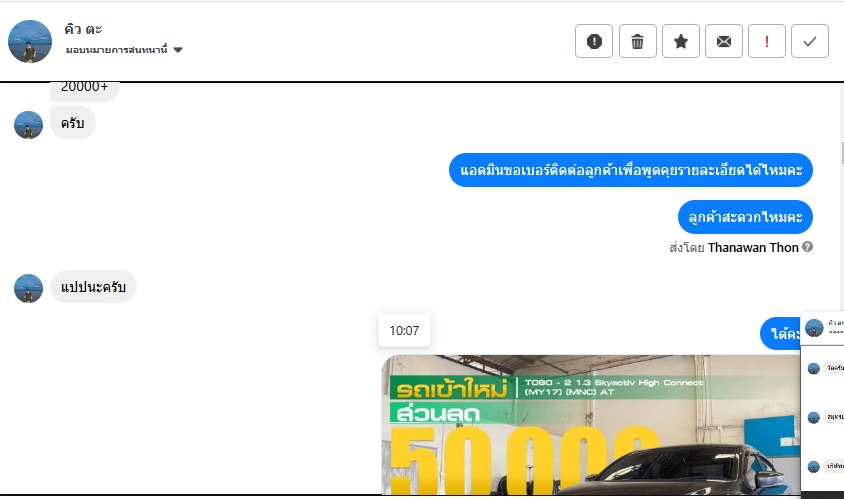Expand the มอบหมายการสนทนานี้ dropdown arrow
The width and height of the screenshot is (844, 499).
(x=178, y=50)
